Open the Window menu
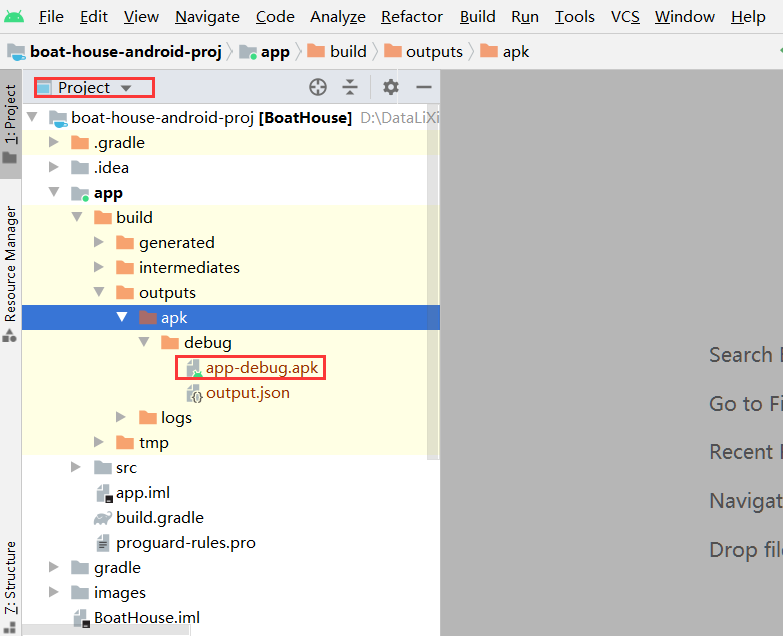Viewport: 783px width, 636px height. click(685, 17)
